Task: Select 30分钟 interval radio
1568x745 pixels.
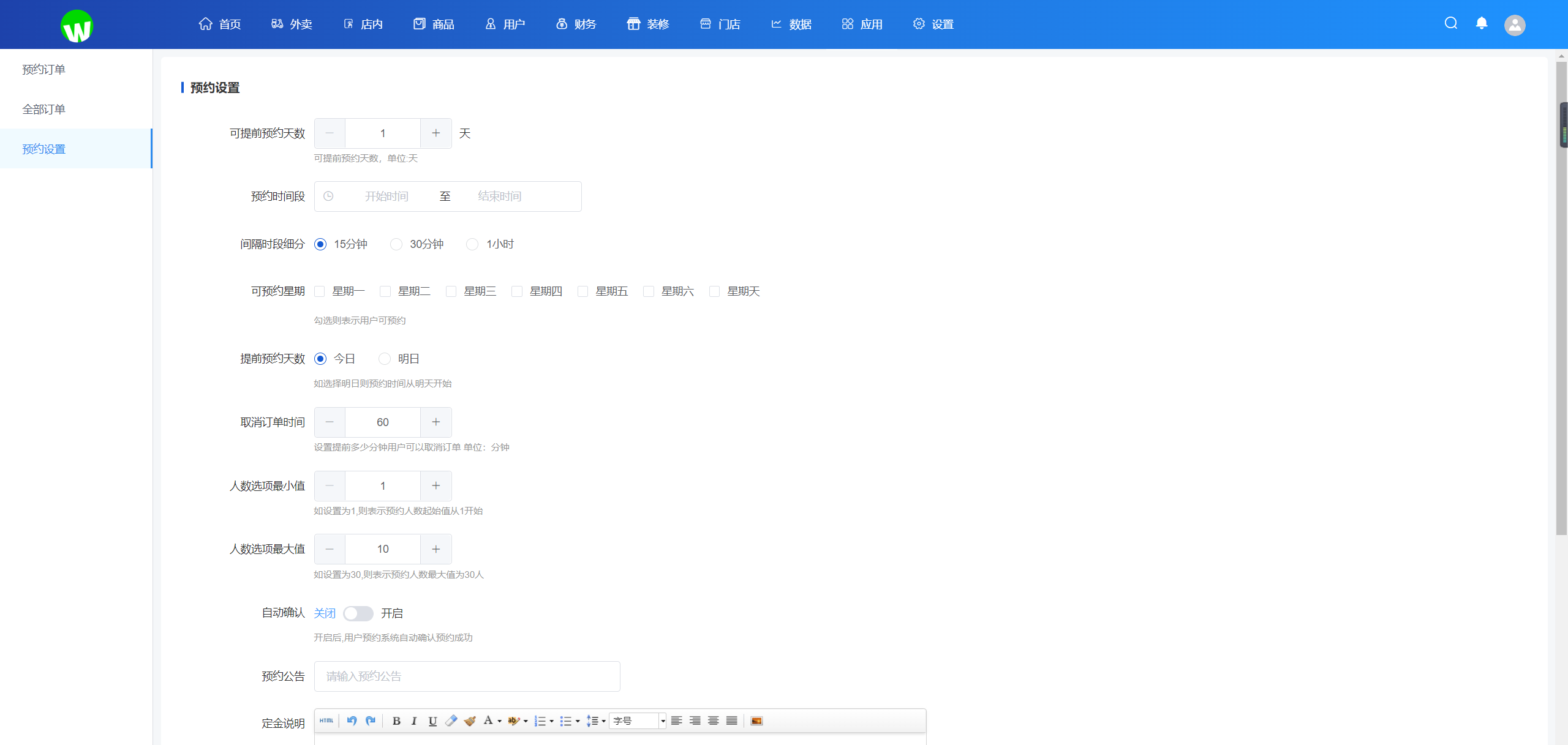Action: coord(396,244)
